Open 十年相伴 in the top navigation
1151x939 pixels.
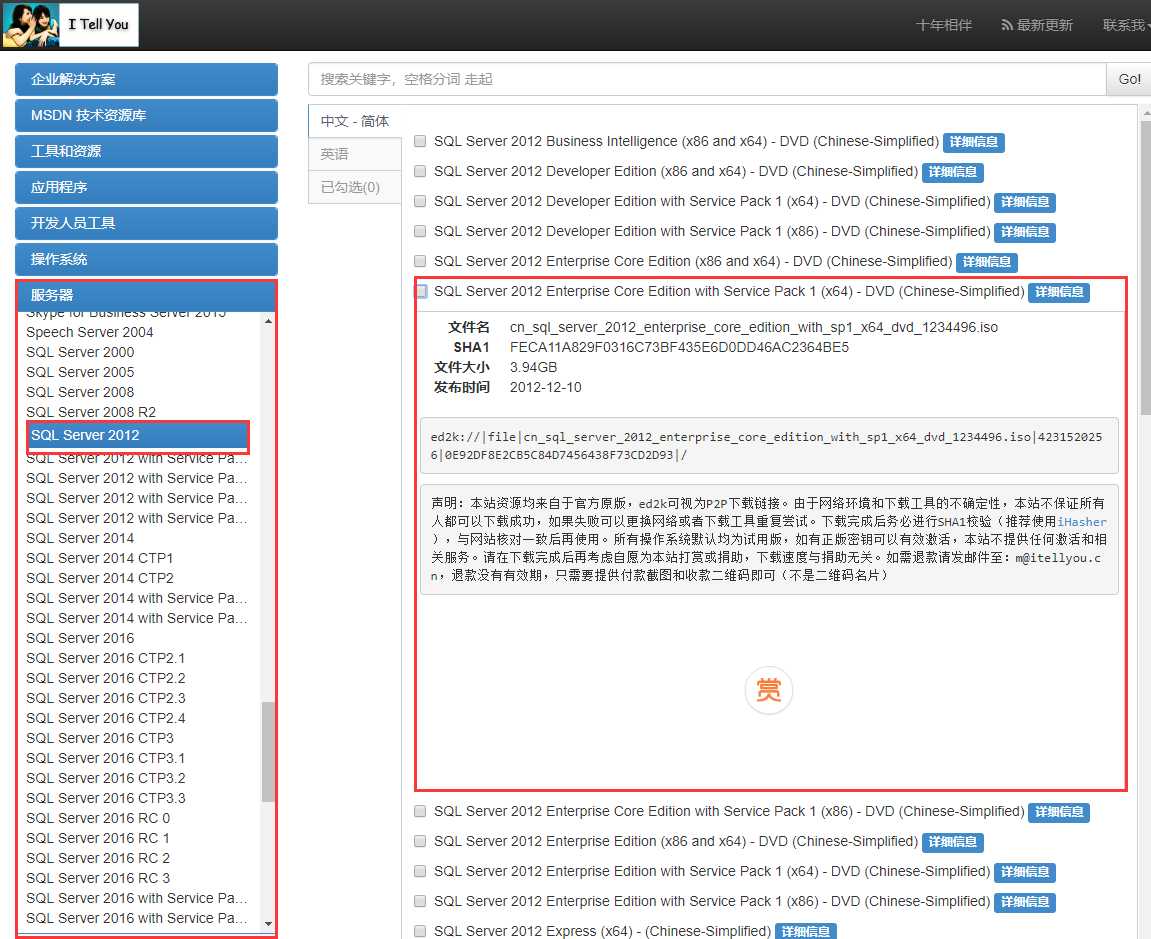tap(944, 25)
